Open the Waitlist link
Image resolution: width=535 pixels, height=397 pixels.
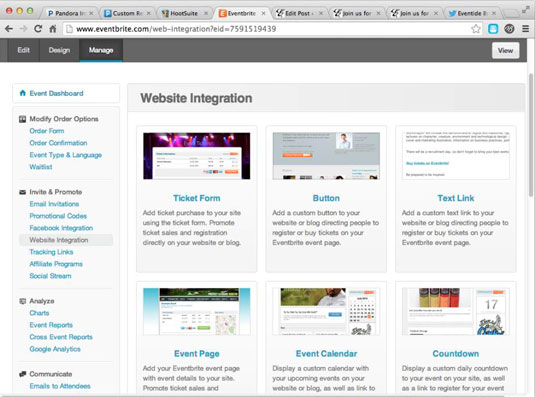(41, 167)
